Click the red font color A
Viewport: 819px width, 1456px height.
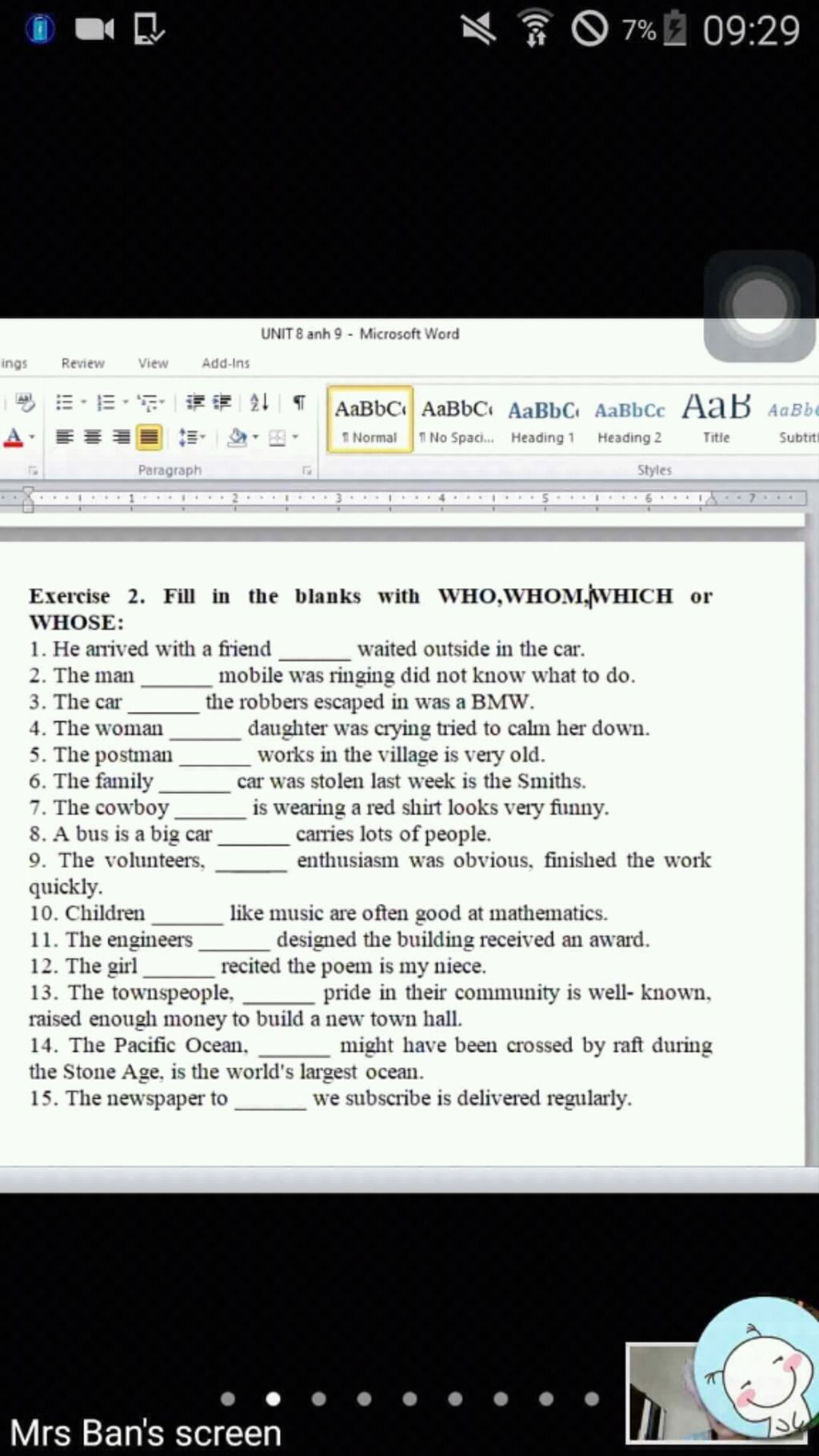click(x=13, y=438)
